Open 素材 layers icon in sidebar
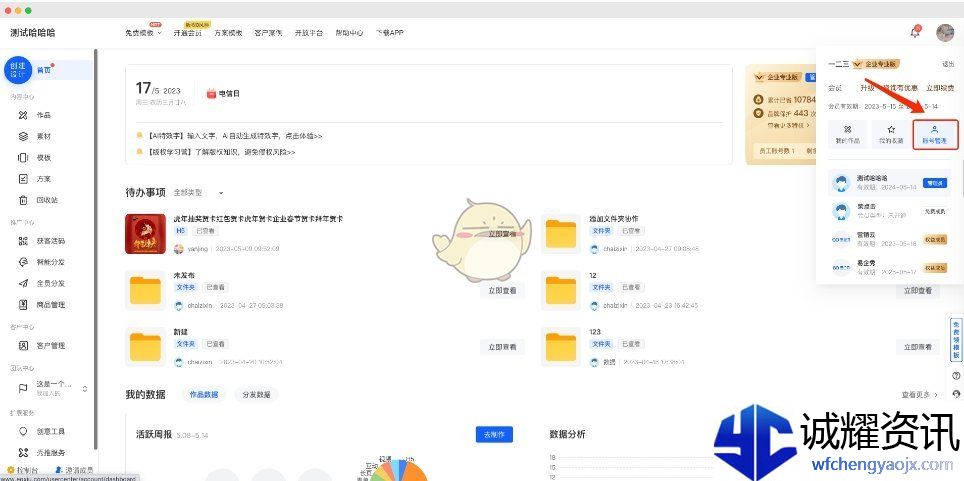964x481 pixels. point(23,137)
